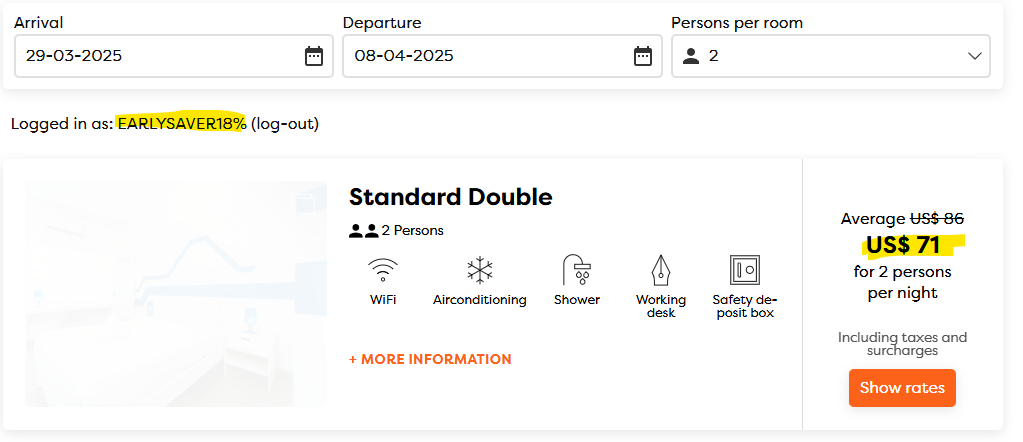Click the Airconditioning snowflake icon
Viewport: 1023px width, 442px height.
[x=480, y=270]
